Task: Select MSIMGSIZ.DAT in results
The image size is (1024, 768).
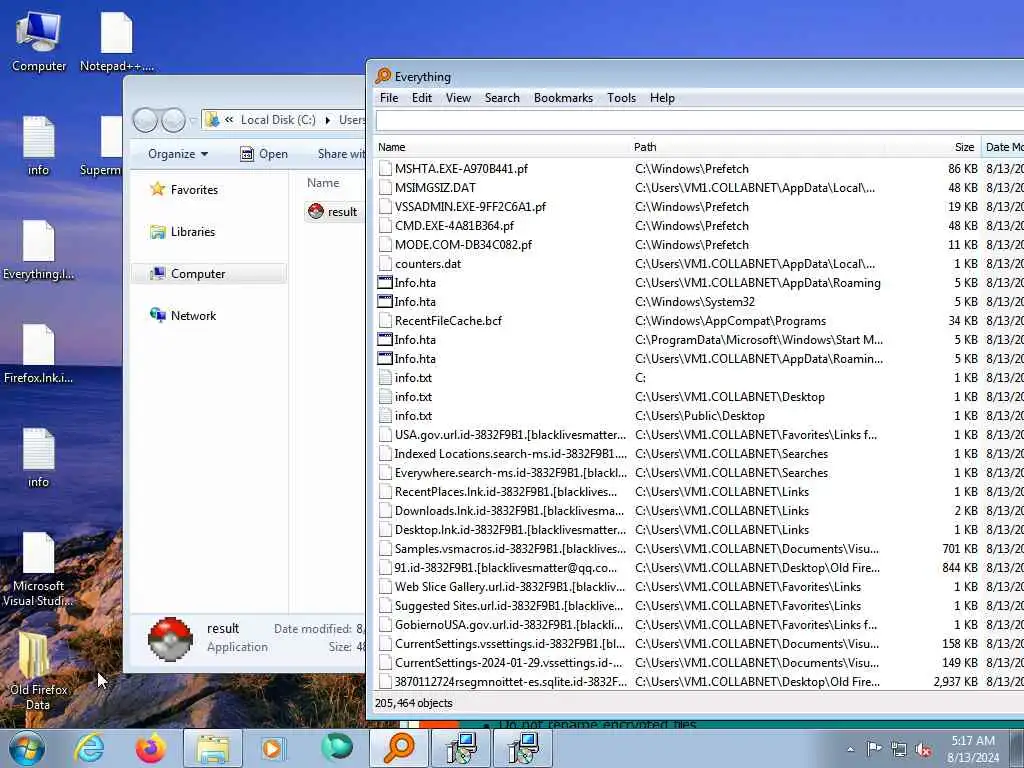Action: pyautogui.click(x=435, y=187)
